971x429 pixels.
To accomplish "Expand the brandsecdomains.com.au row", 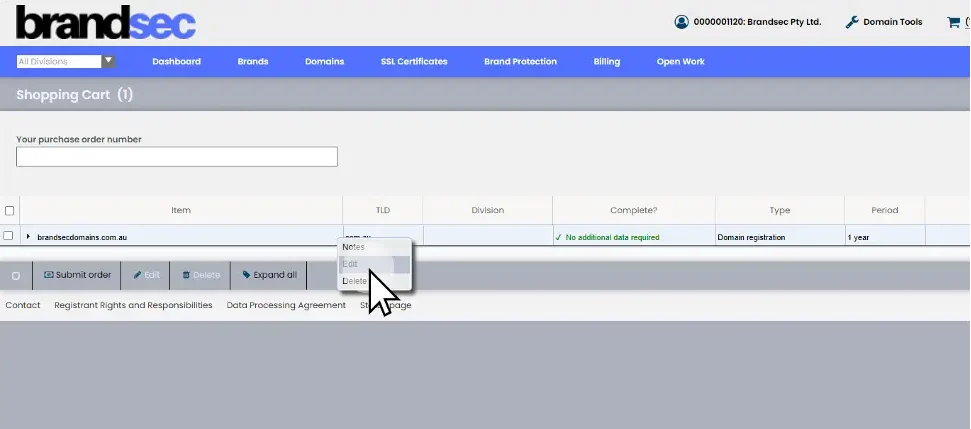I will point(28,236).
